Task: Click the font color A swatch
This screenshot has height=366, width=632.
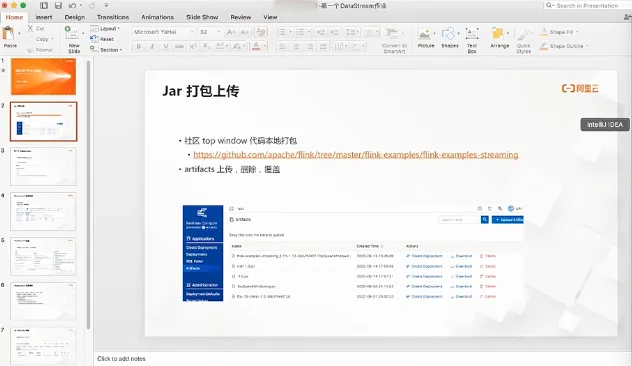Action: point(256,46)
